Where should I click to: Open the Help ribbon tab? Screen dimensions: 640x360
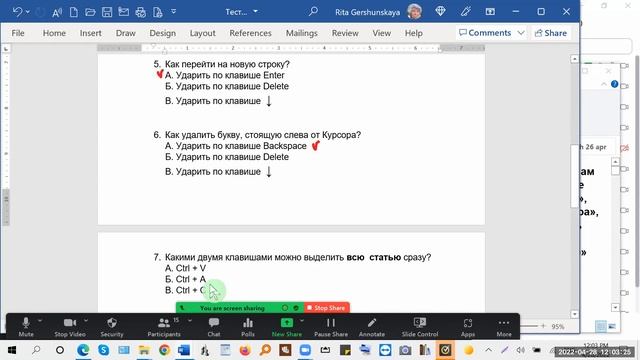coord(413,33)
